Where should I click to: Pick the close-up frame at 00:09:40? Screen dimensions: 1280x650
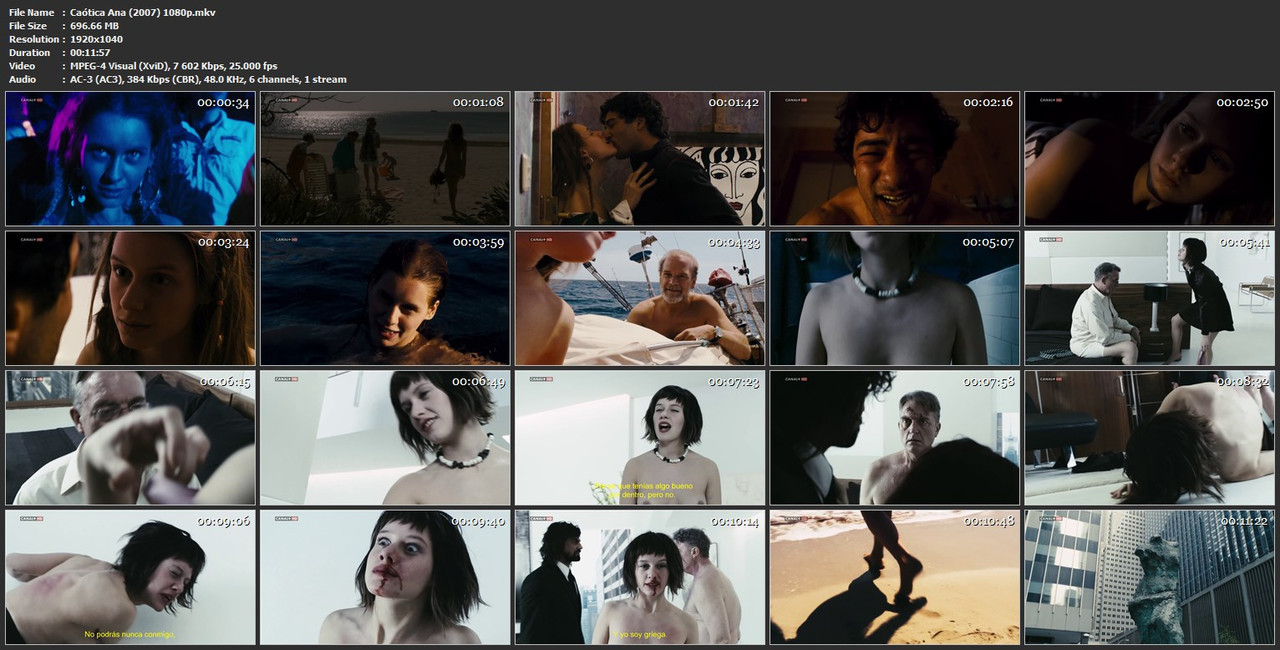coord(385,577)
